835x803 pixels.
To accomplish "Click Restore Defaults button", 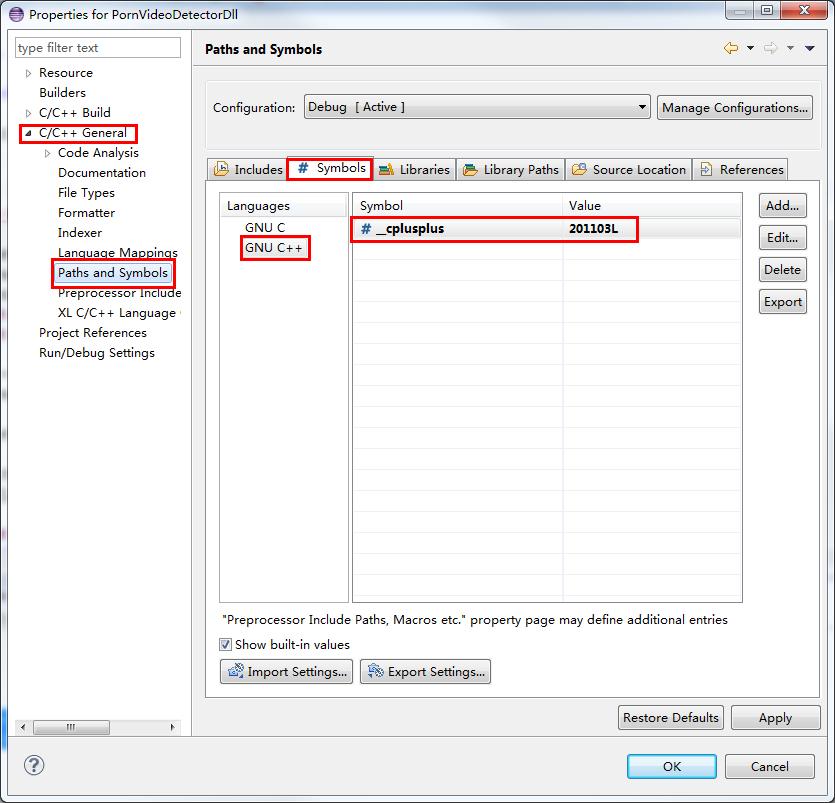I will pyautogui.click(x=670, y=717).
